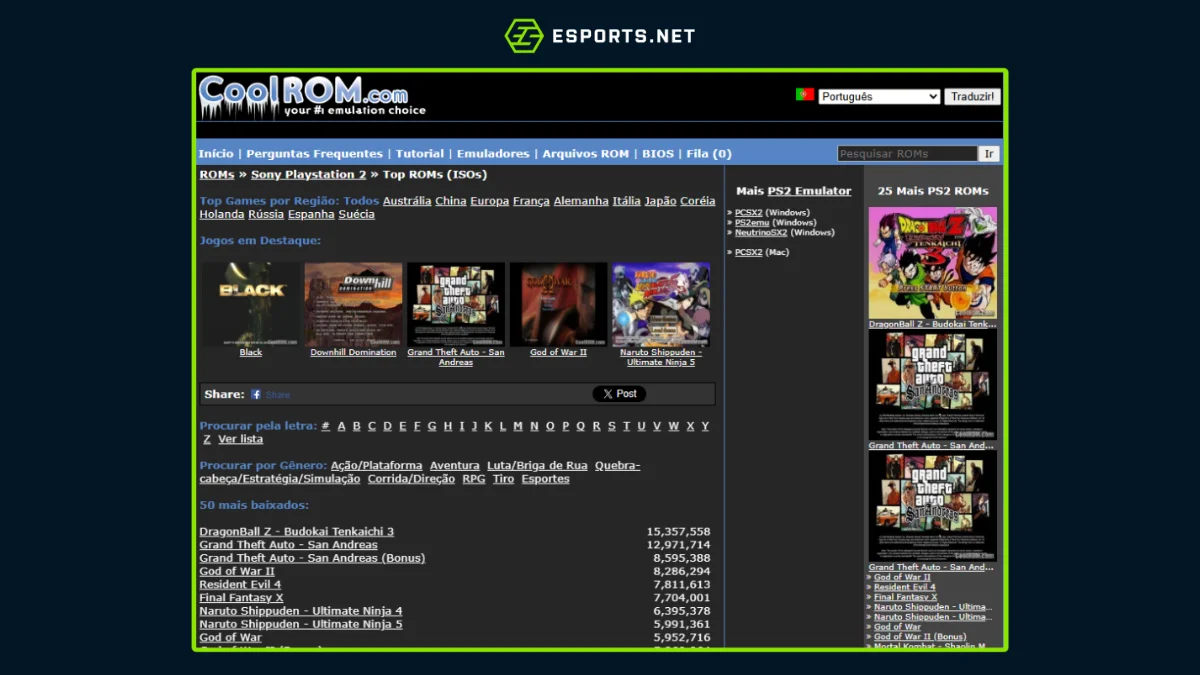This screenshot has width=1200, height=675.
Task: Select the BIOS navigation item
Action: [x=658, y=153]
